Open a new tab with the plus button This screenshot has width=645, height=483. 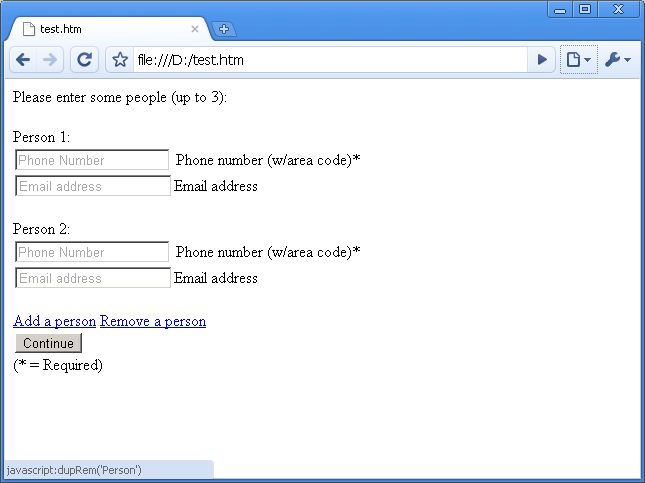click(x=224, y=29)
